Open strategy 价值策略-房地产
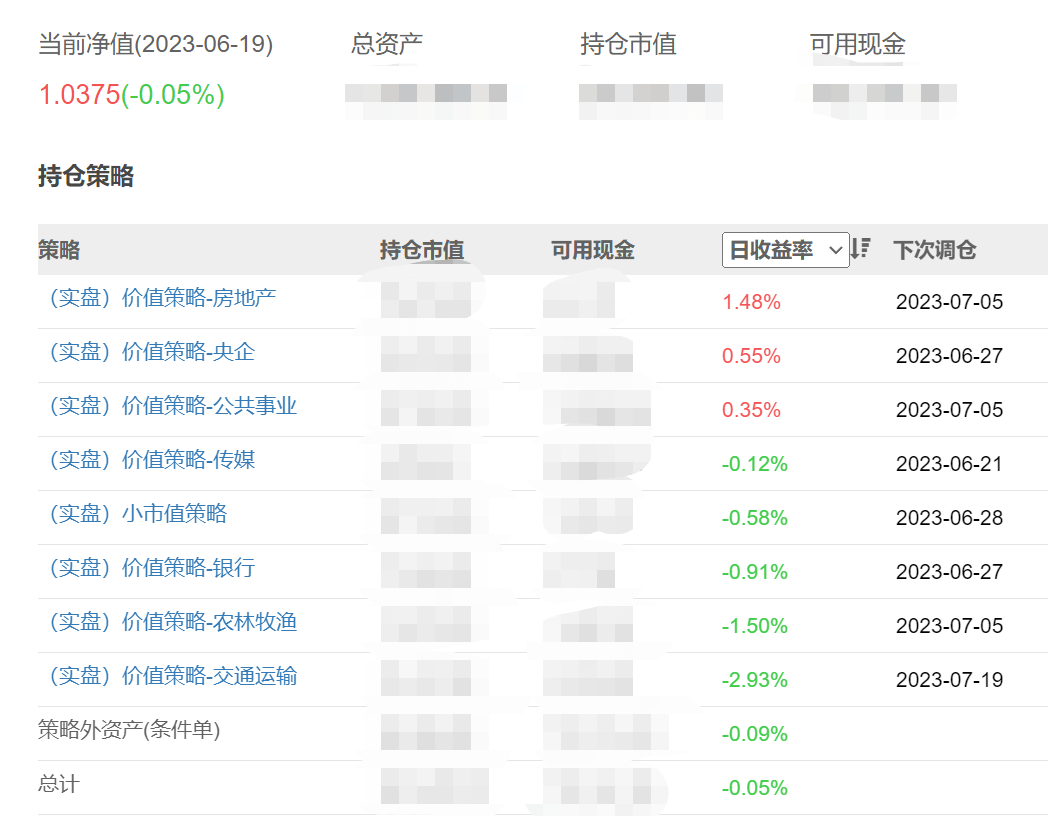 pos(163,298)
